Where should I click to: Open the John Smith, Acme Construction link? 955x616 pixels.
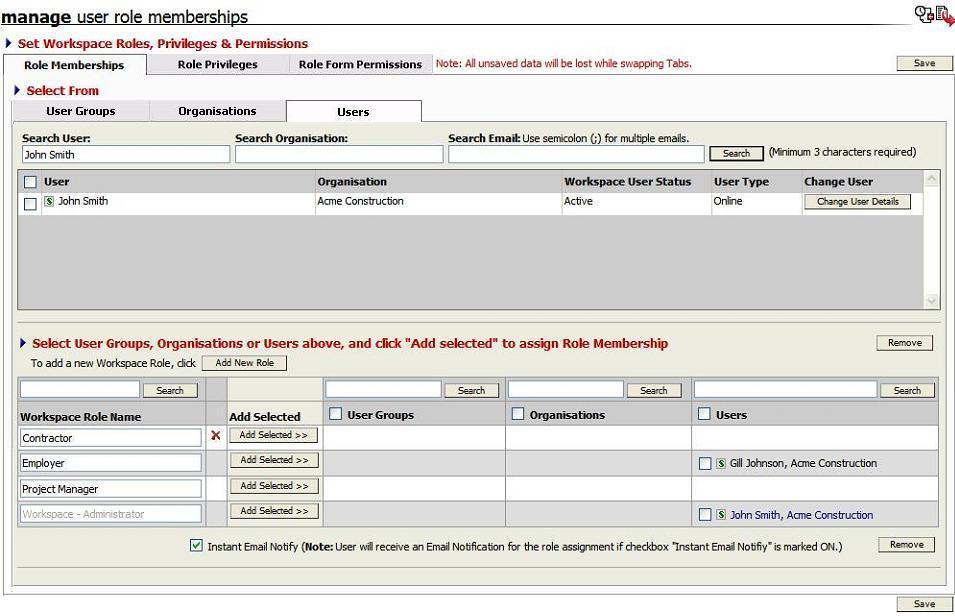801,515
